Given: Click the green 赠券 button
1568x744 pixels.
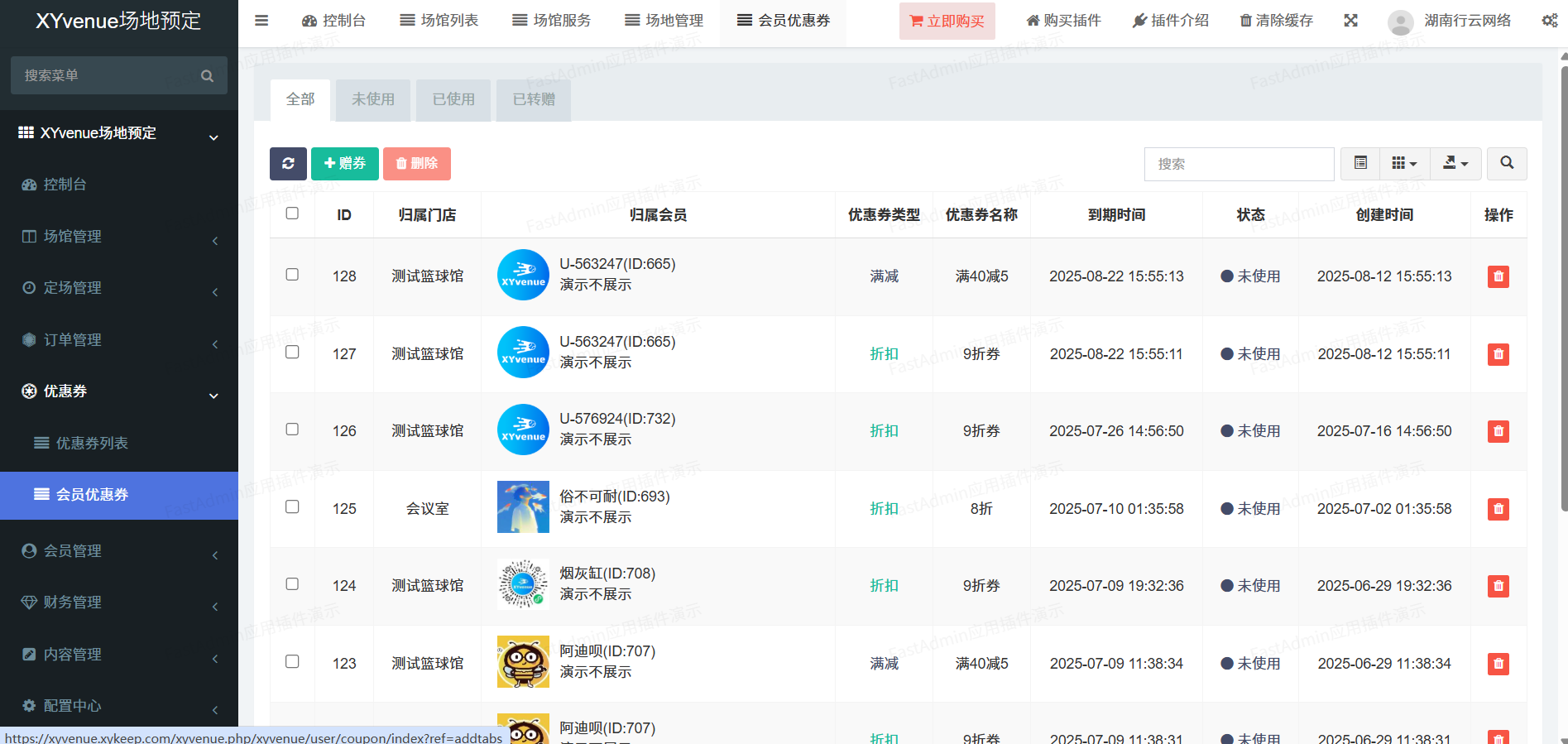Looking at the screenshot, I should pos(345,164).
